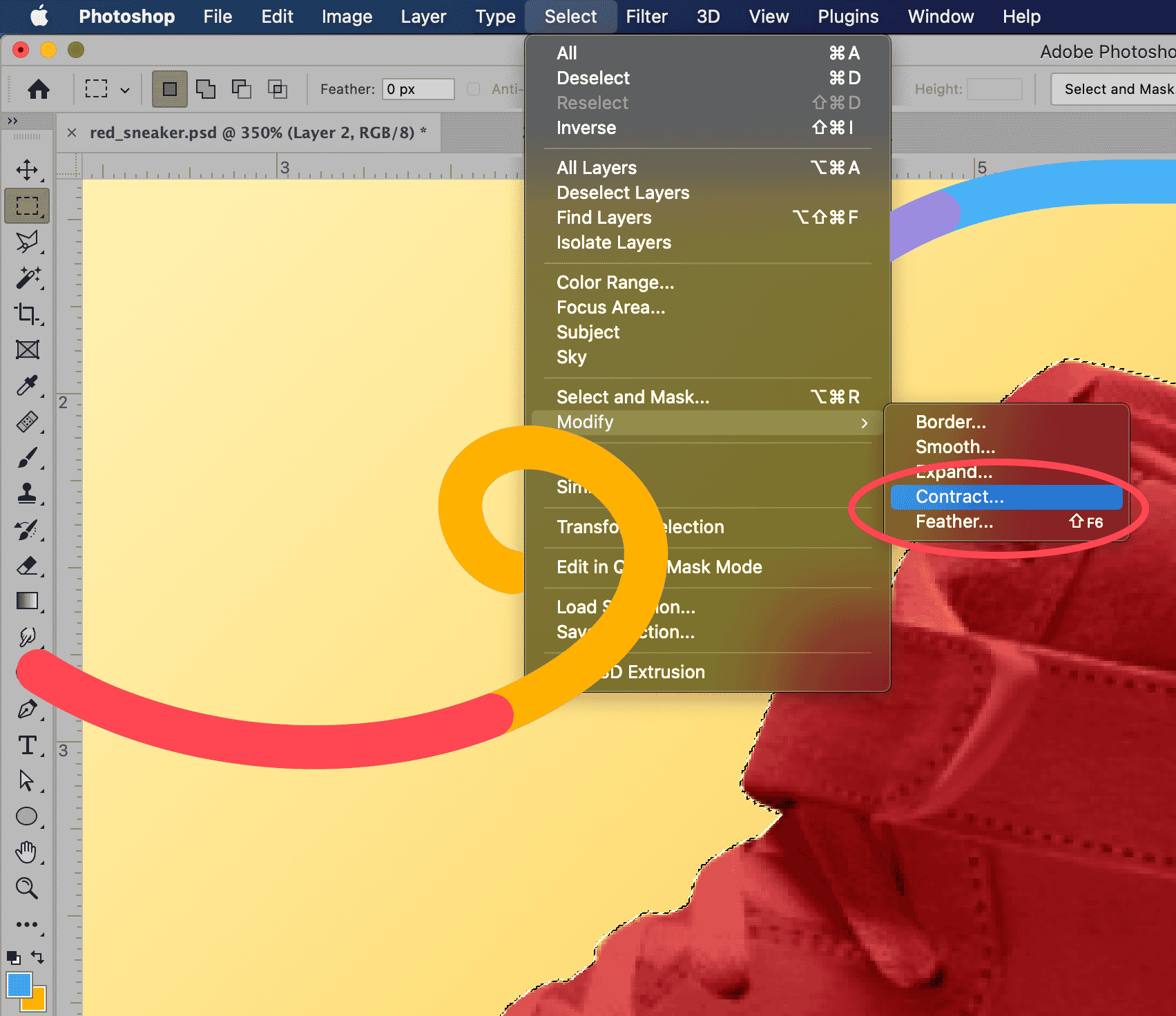Select the Eraser tool
Image resolution: width=1176 pixels, height=1016 pixels.
click(27, 565)
